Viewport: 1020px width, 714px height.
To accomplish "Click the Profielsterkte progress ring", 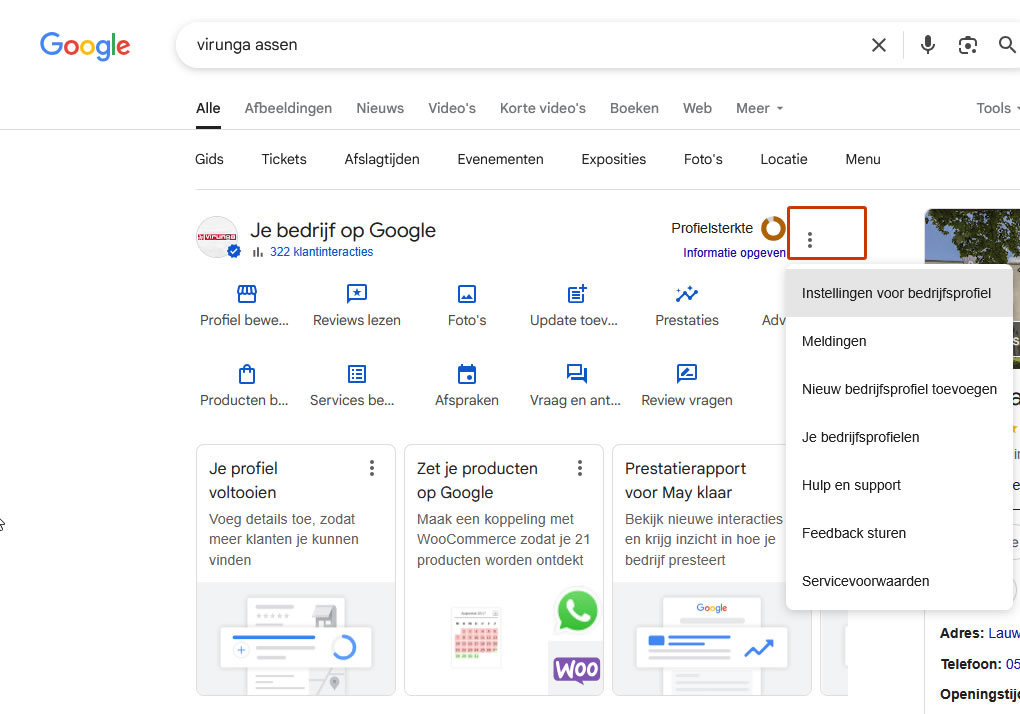I will tap(773, 228).
